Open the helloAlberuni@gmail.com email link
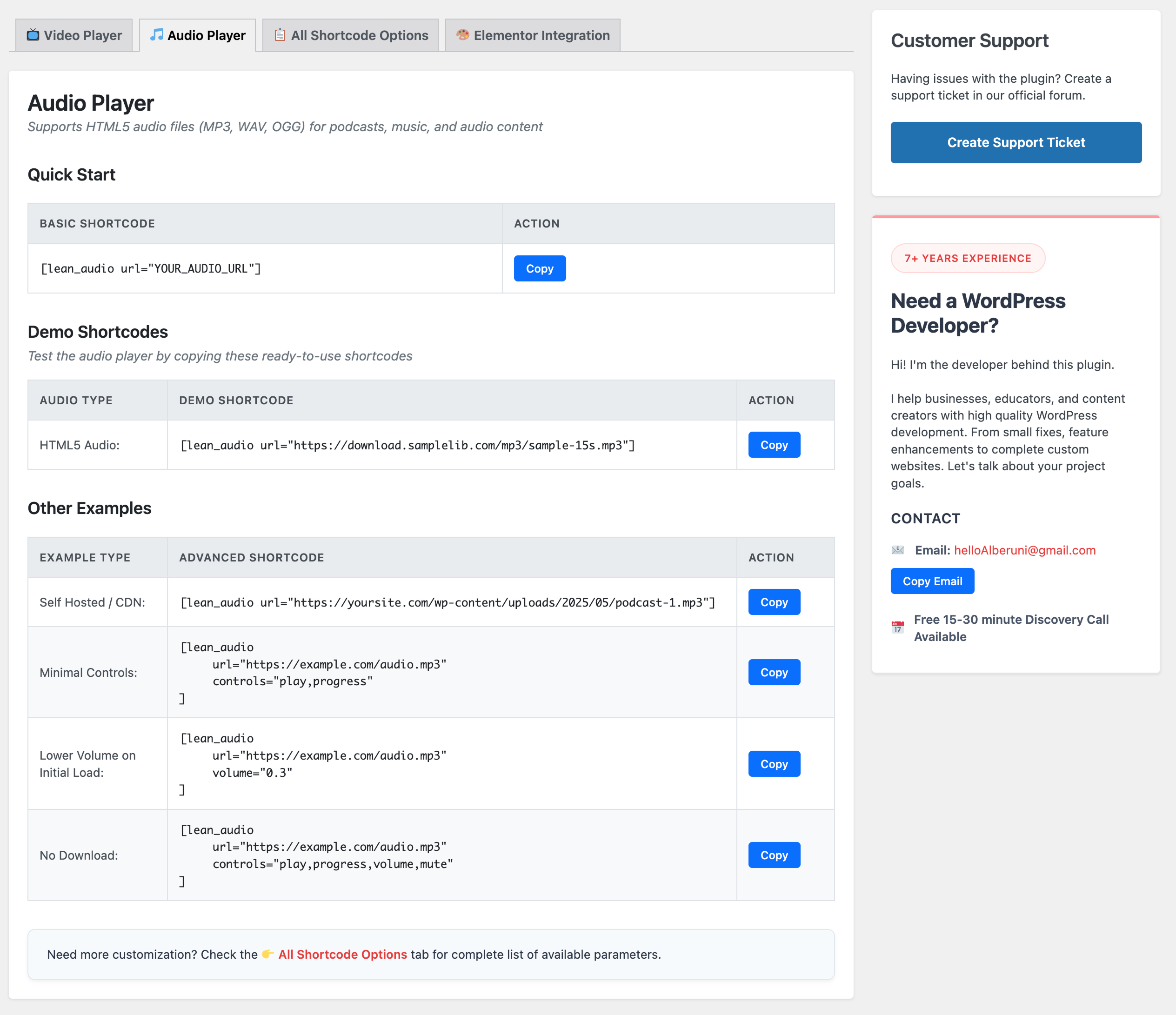This screenshot has height=1015, width=1176. coord(1024,550)
